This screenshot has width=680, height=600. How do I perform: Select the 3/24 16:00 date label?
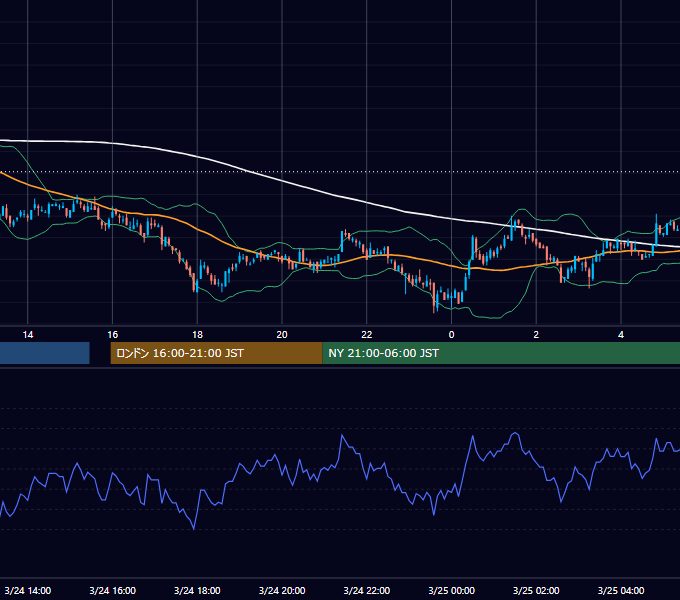point(112,590)
